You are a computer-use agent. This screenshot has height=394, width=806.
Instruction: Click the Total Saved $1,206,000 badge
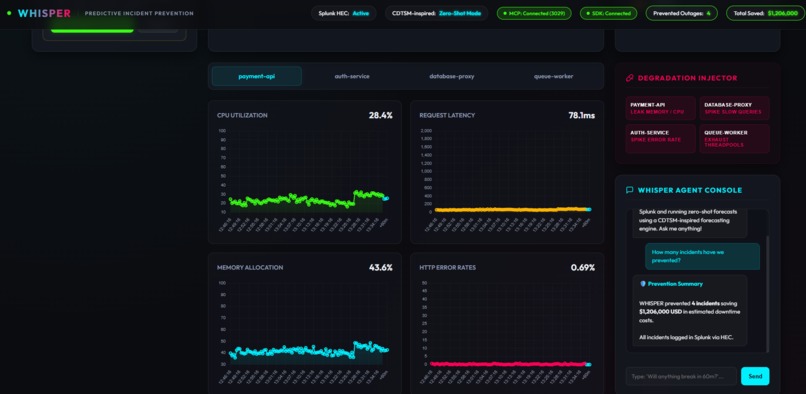[765, 13]
